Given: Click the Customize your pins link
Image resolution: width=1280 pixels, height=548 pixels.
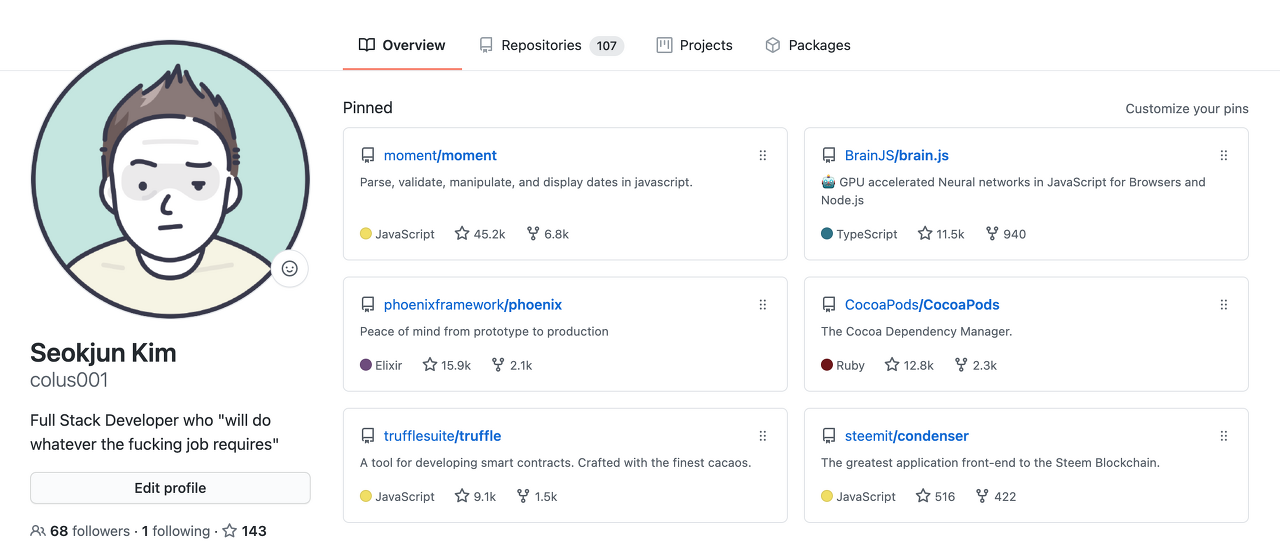Looking at the screenshot, I should coord(1187,108).
